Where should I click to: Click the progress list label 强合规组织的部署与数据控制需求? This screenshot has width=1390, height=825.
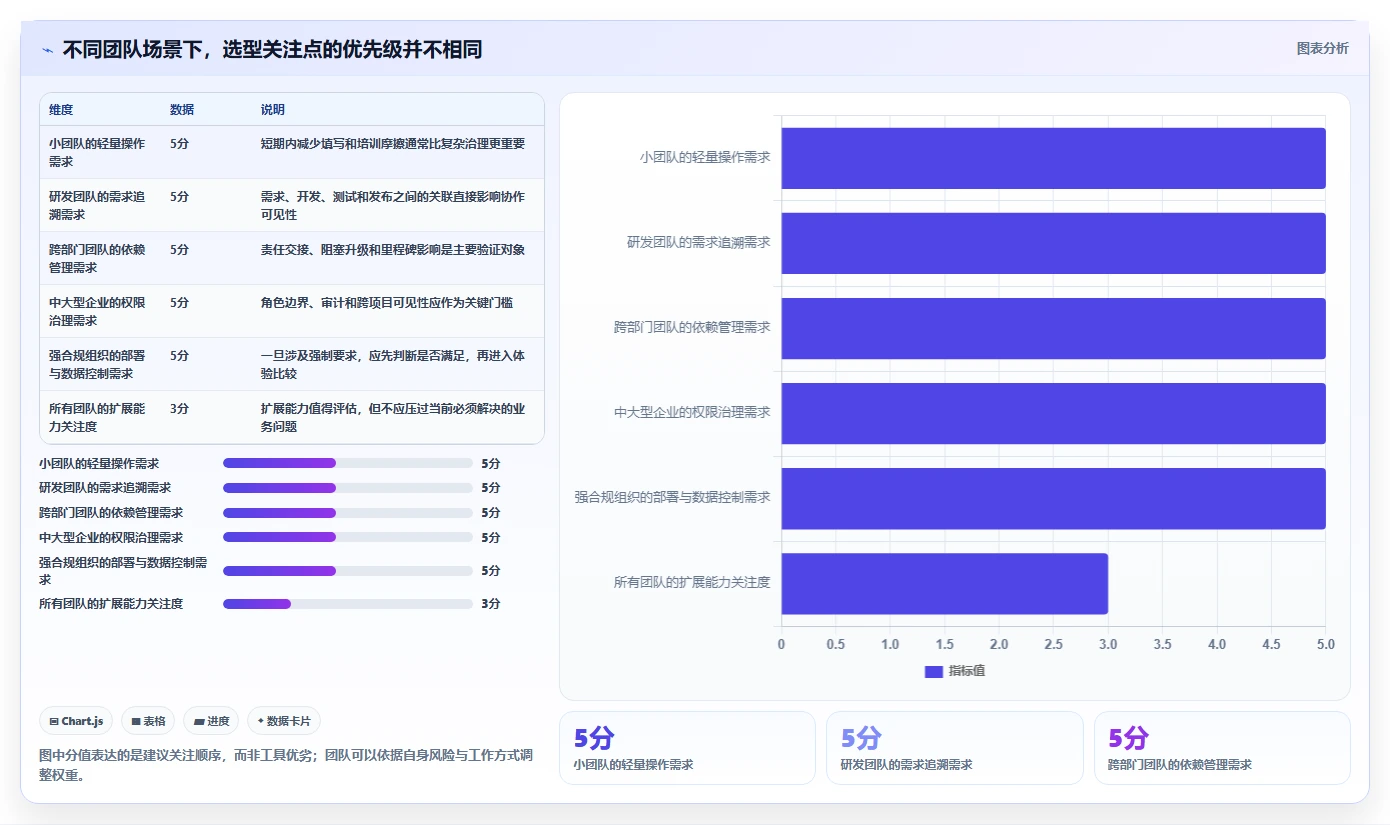123,571
